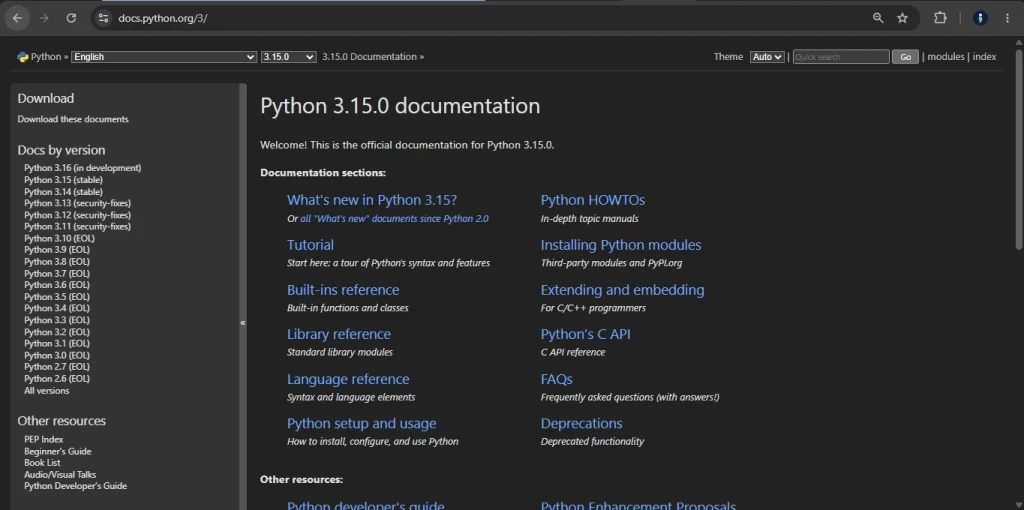Open Python's C API link
This screenshot has height=510, width=1024.
click(586, 334)
